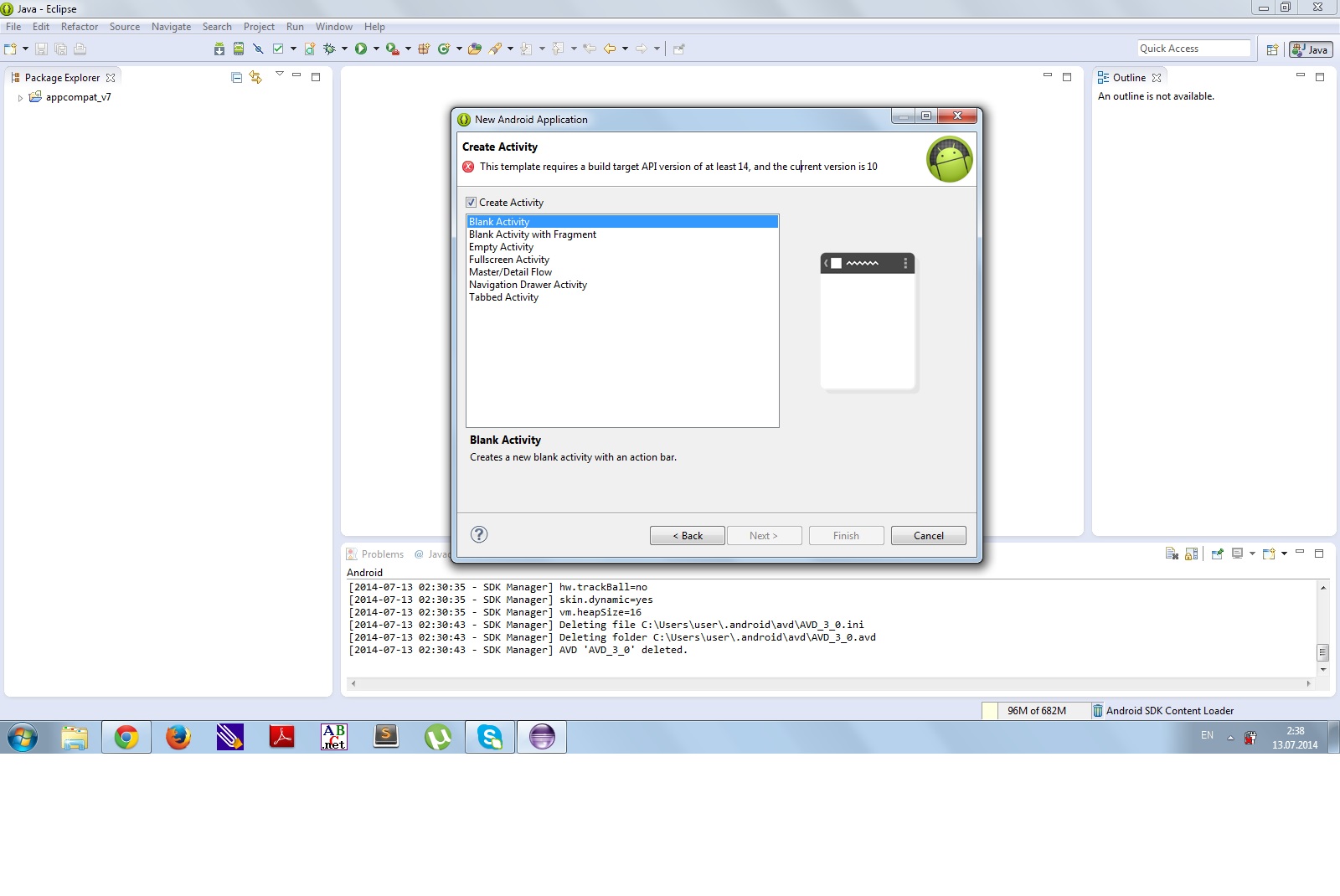Screen dimensions: 1340x896
Task: Click the Clear Console icon
Action: 1172,554
